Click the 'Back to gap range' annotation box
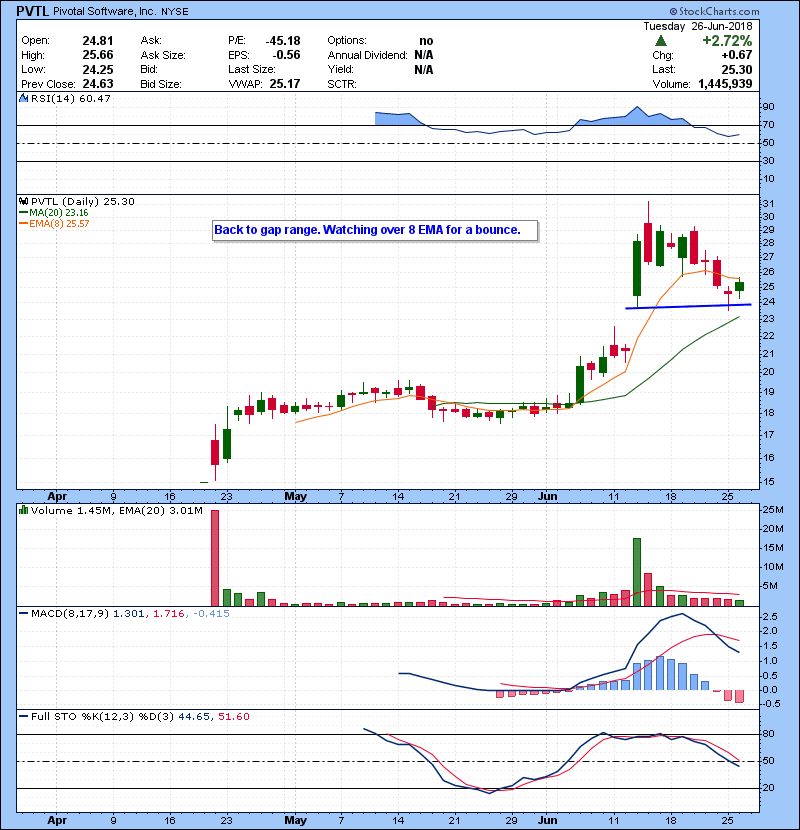The image size is (800, 830). tap(375, 230)
